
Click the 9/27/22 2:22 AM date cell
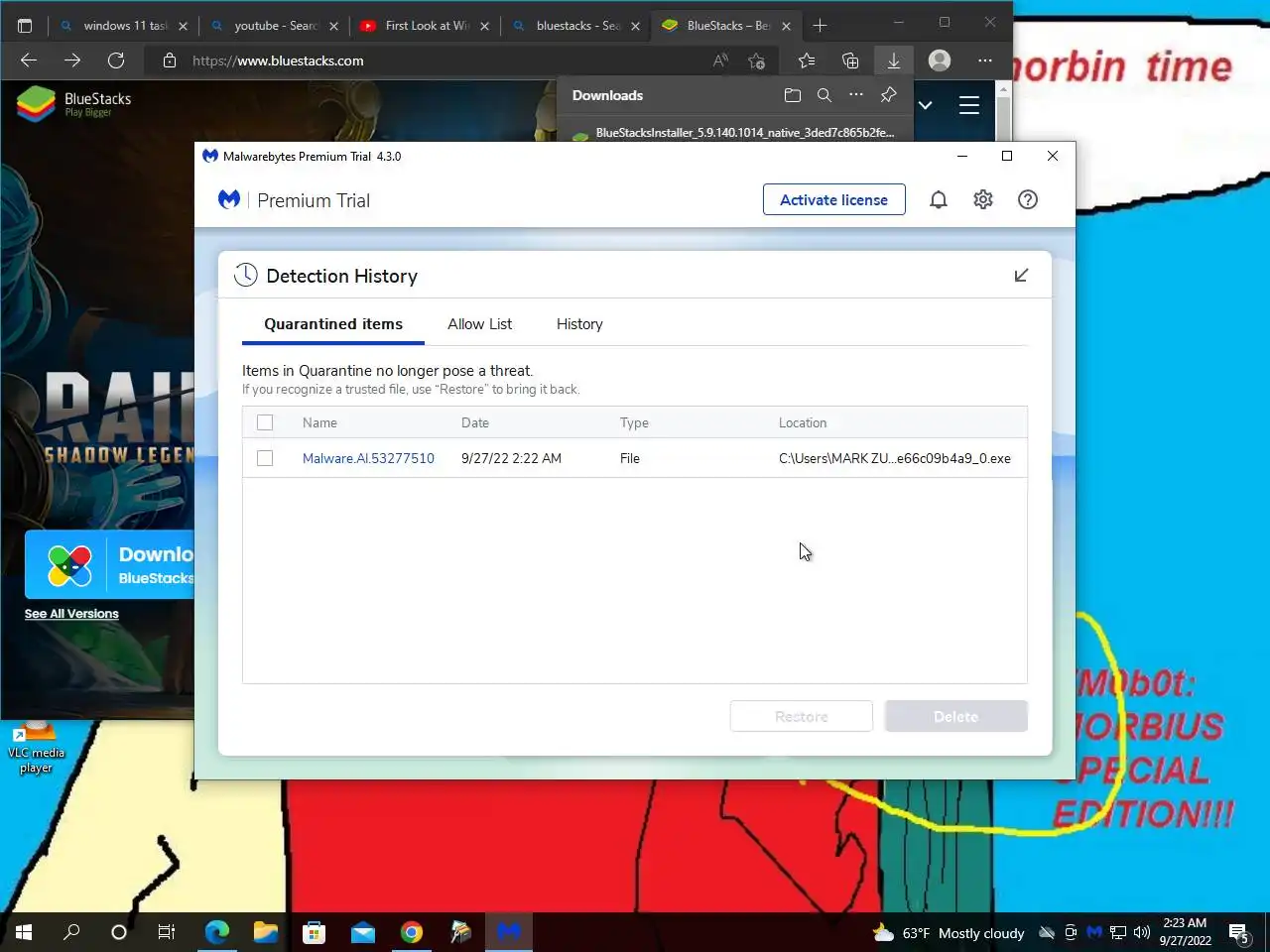[x=511, y=458]
